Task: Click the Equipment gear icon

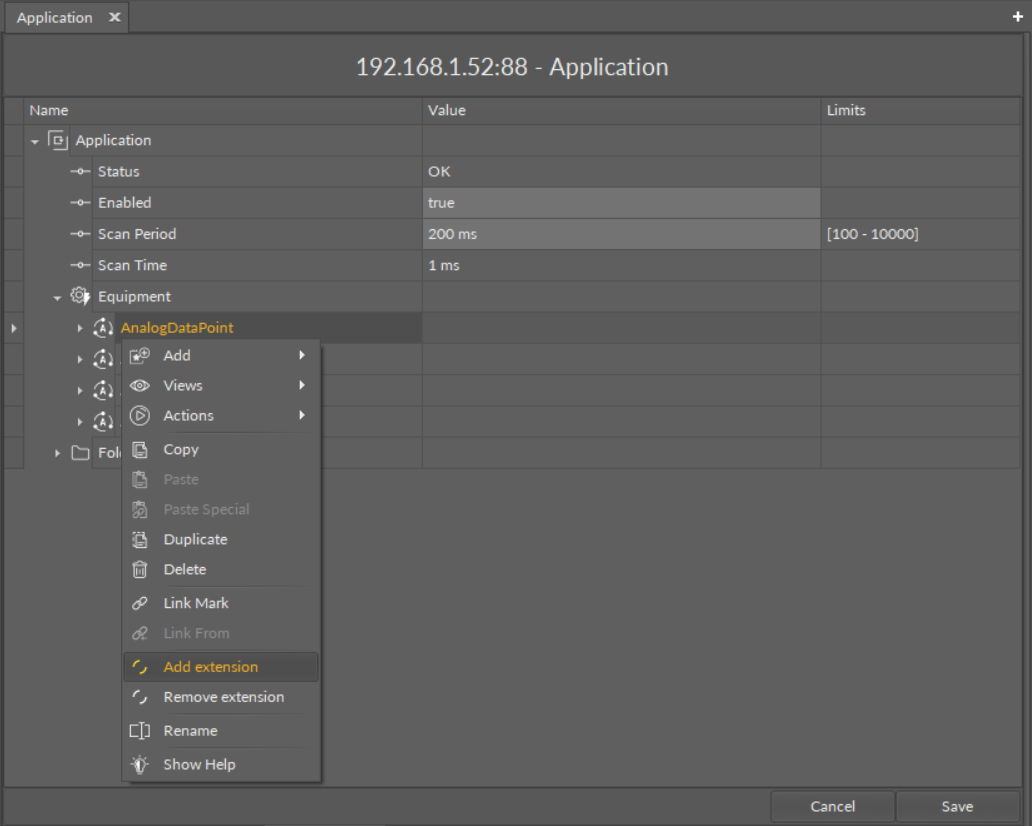Action: pos(80,296)
